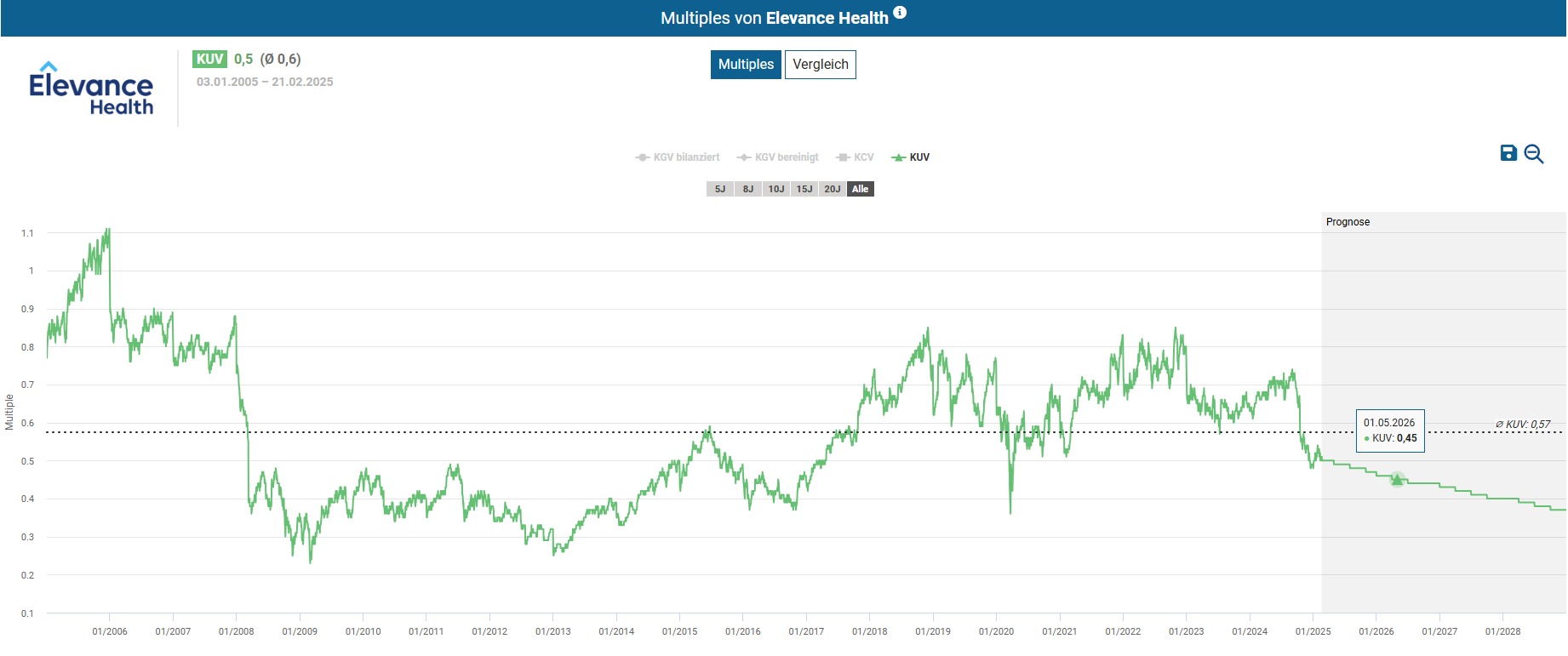Hide the KUV series via legend
The height and width of the screenshot is (656, 1568).
(911, 157)
